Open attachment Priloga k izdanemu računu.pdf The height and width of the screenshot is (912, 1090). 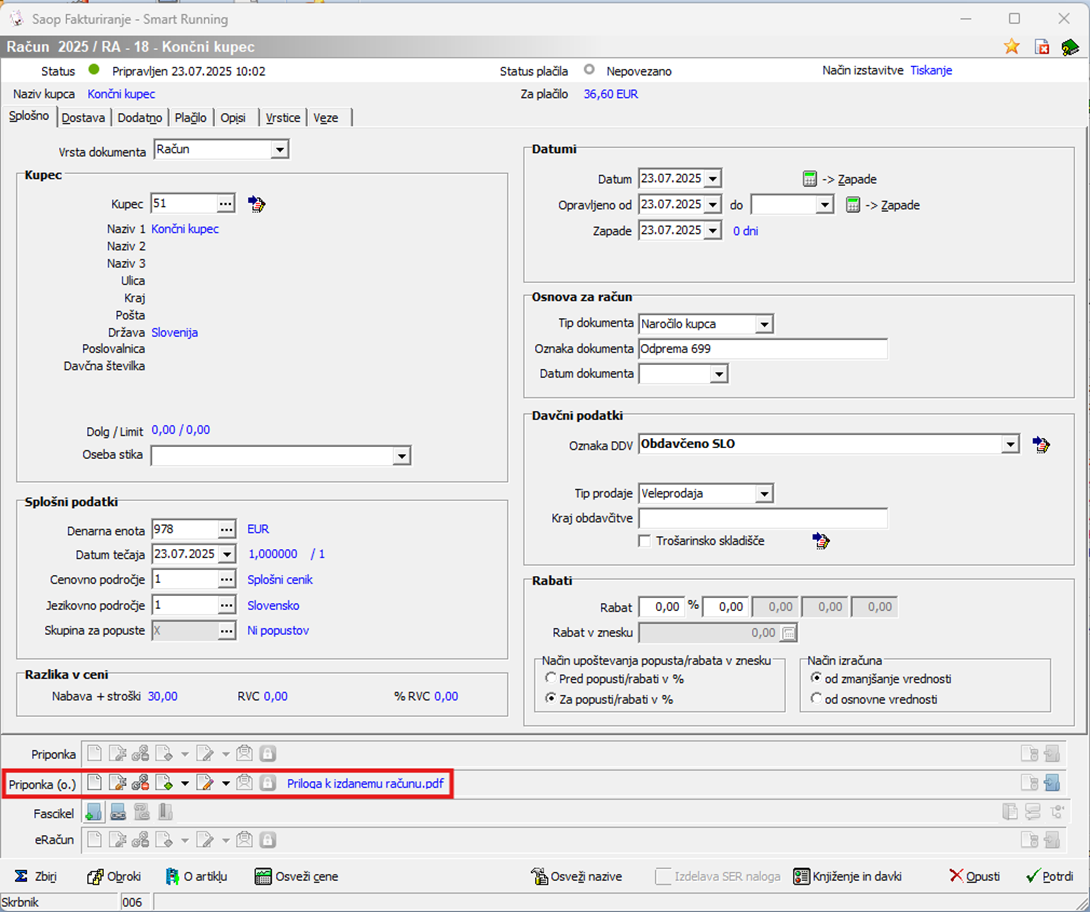tap(365, 783)
